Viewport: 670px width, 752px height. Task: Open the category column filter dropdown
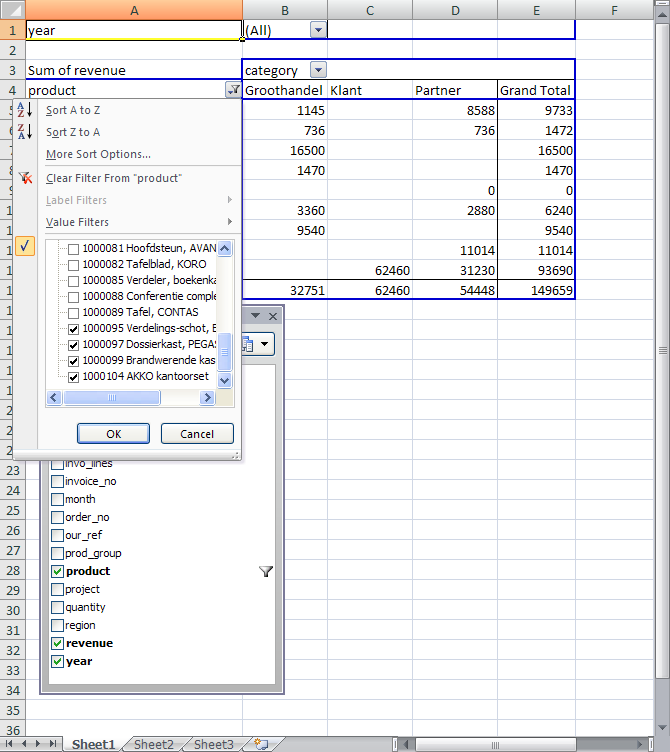click(x=318, y=70)
